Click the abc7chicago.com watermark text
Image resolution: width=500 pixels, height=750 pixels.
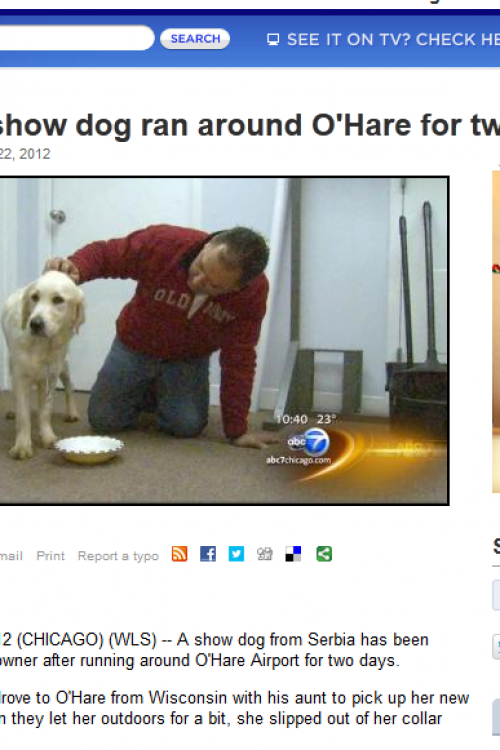tap(299, 460)
